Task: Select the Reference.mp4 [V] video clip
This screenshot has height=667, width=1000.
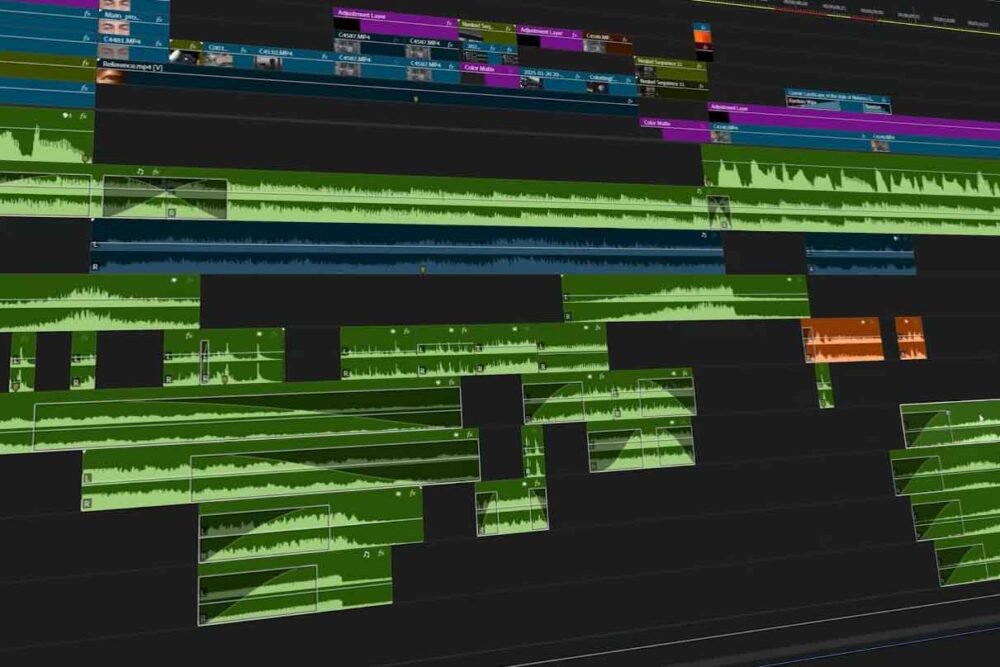Action: pyautogui.click(x=367, y=89)
